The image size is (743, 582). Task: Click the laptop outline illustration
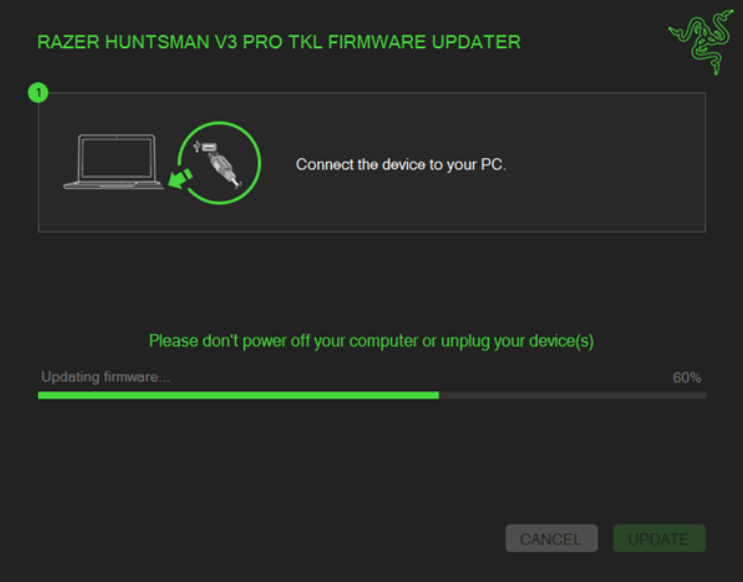(x=114, y=162)
